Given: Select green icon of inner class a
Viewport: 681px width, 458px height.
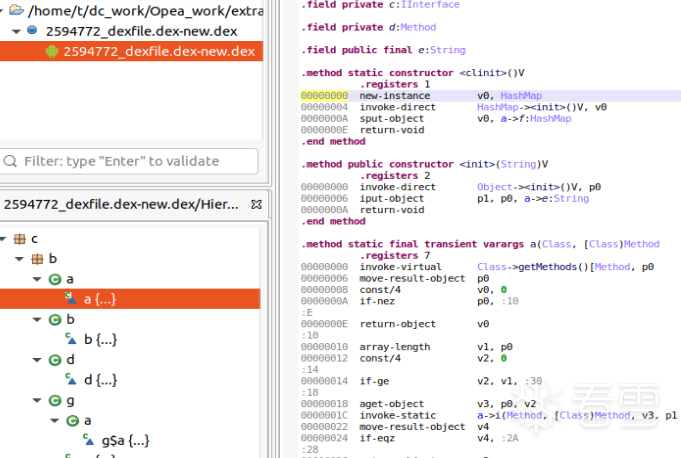Looking at the screenshot, I should [72, 421].
